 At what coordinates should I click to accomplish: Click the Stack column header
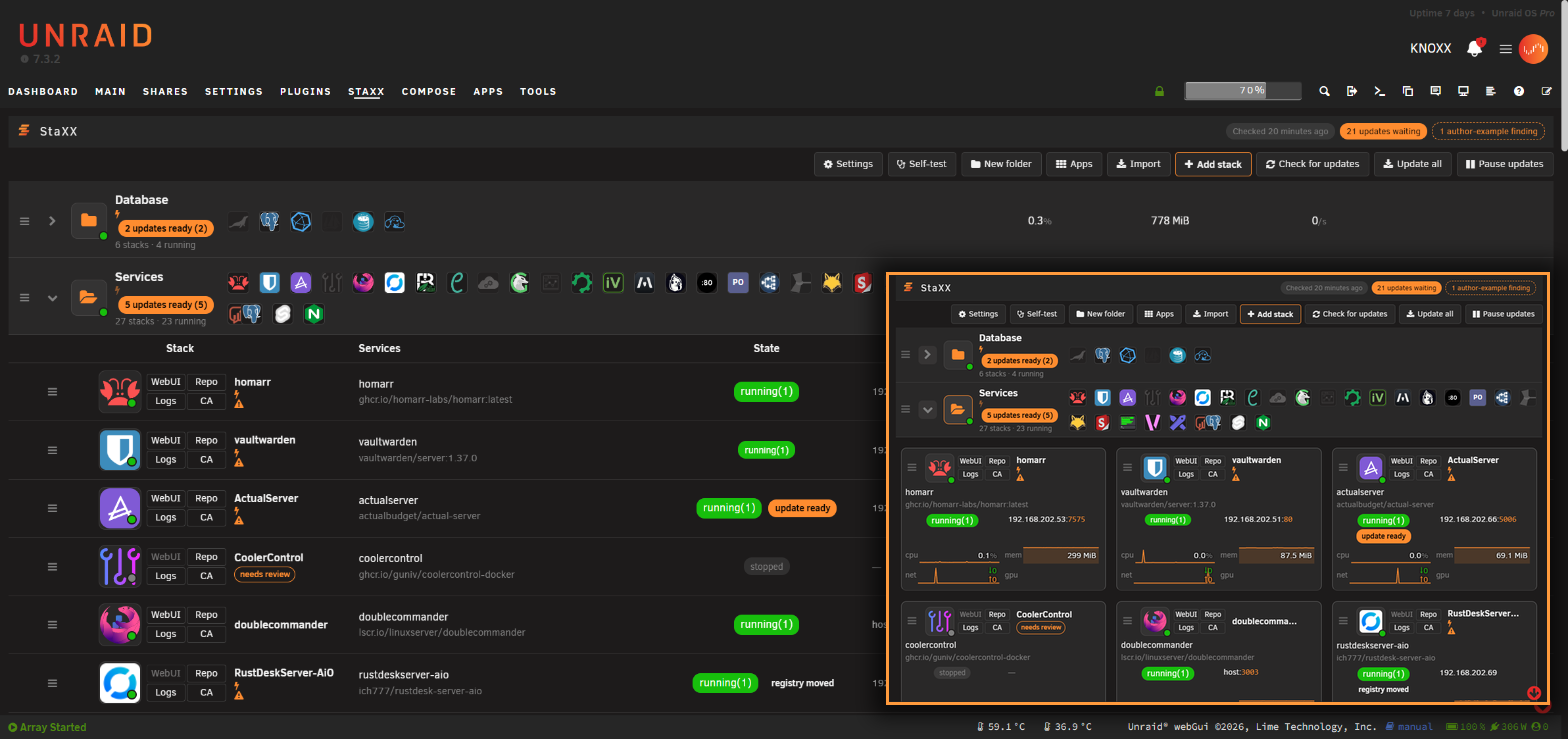[x=180, y=348]
